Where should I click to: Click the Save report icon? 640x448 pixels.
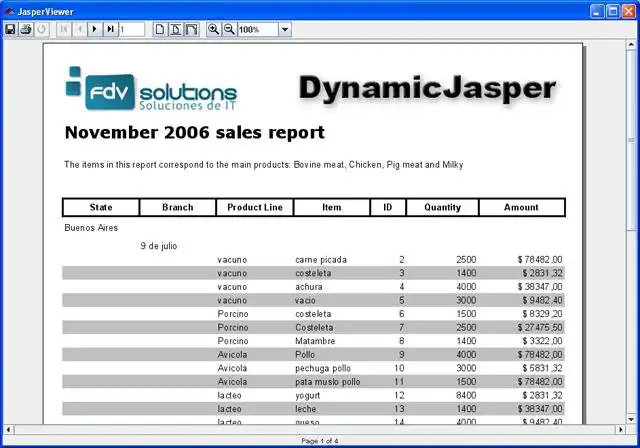(x=10, y=29)
